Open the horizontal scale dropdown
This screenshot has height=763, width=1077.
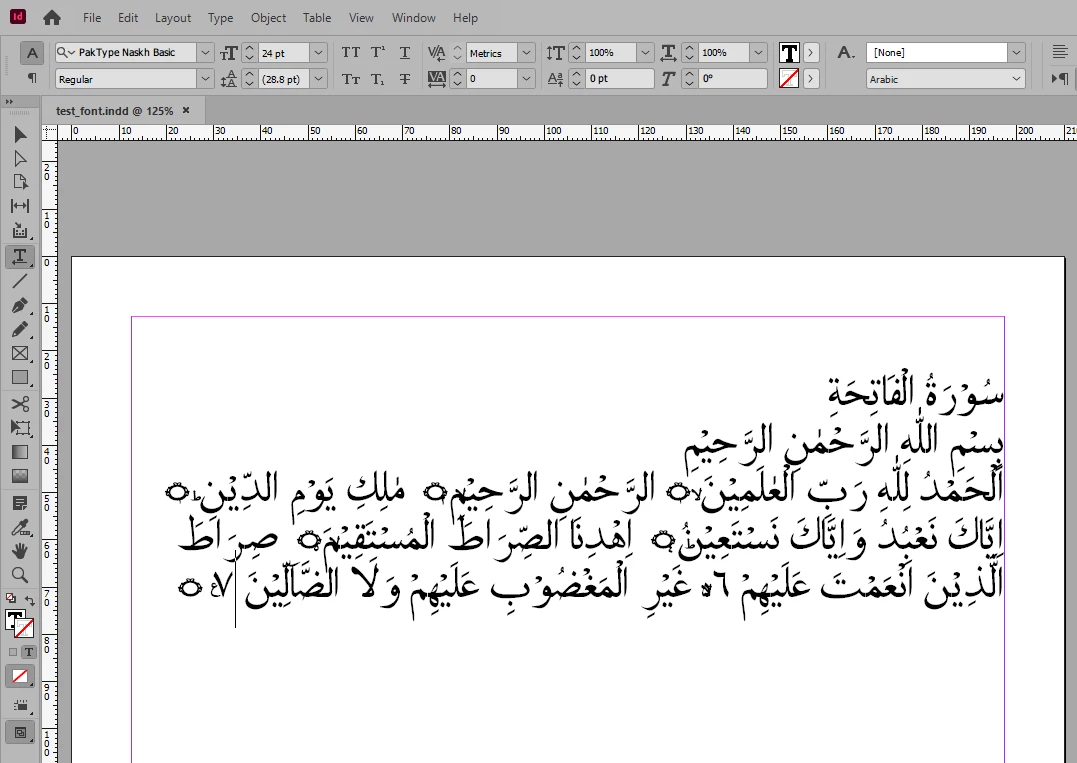pyautogui.click(x=758, y=52)
